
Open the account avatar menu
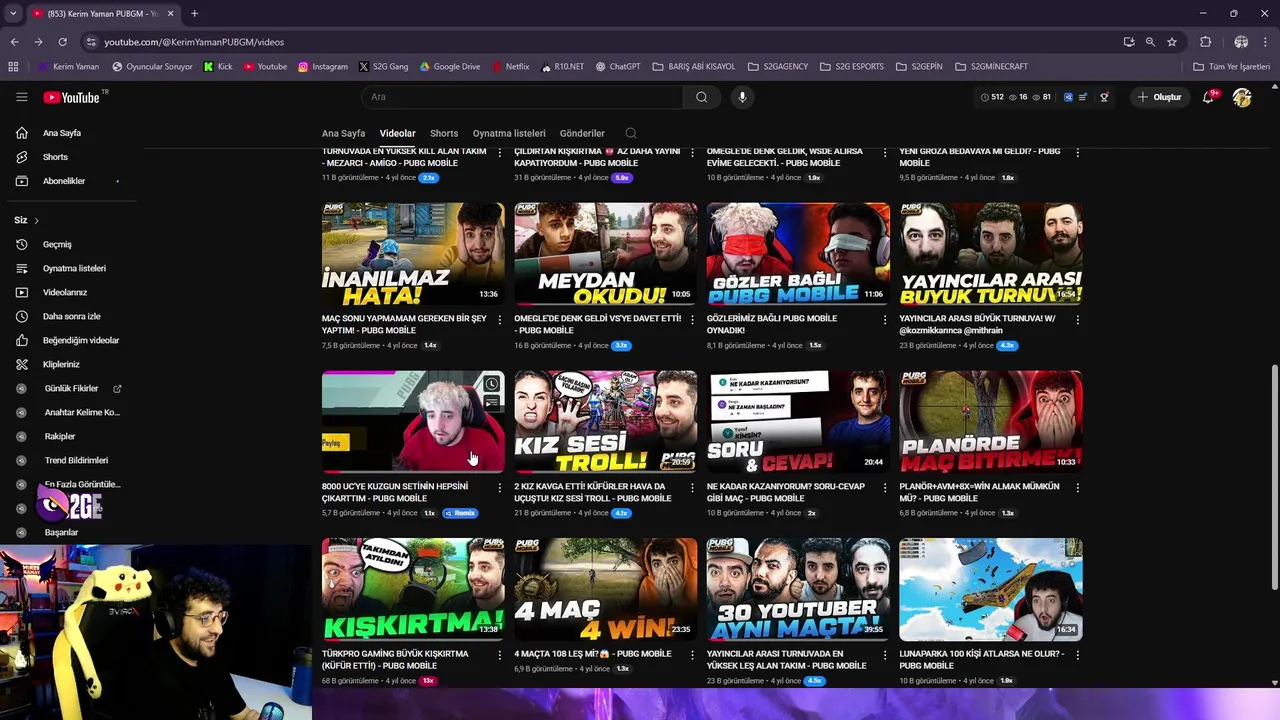click(1242, 97)
